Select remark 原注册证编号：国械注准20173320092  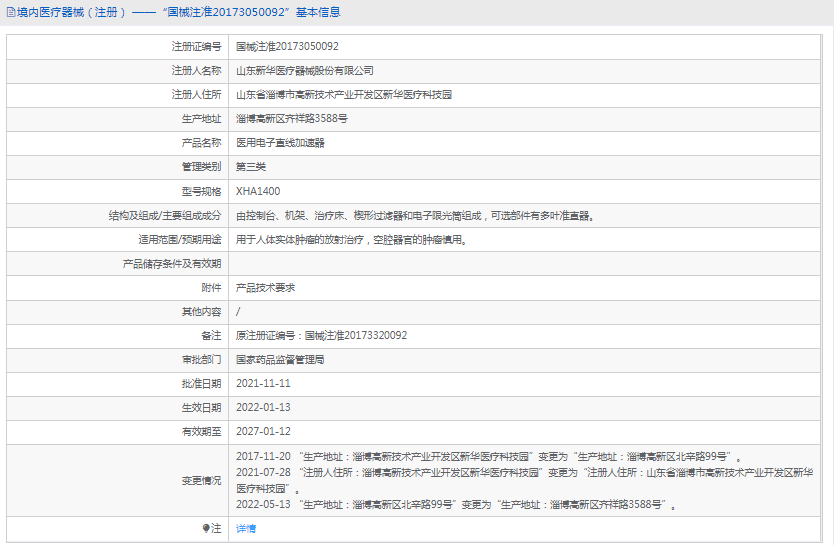coord(321,336)
